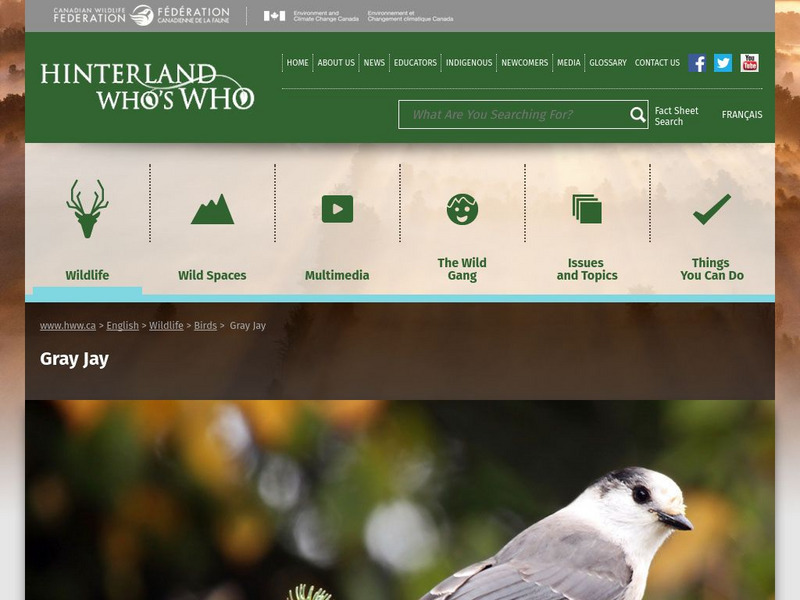Open the About Us menu item
The width and height of the screenshot is (800, 600).
[x=336, y=63]
